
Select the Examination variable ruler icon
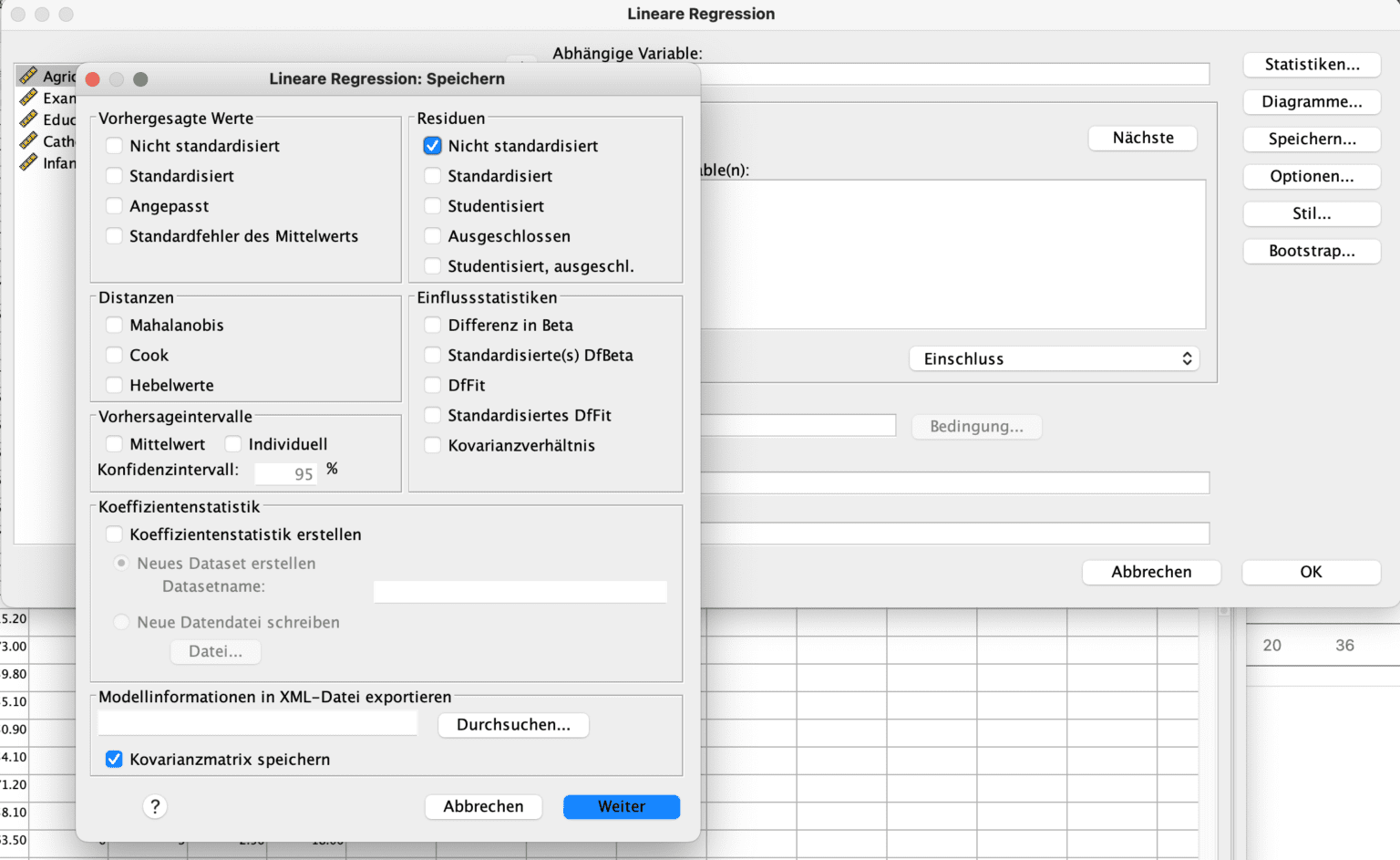tap(28, 98)
